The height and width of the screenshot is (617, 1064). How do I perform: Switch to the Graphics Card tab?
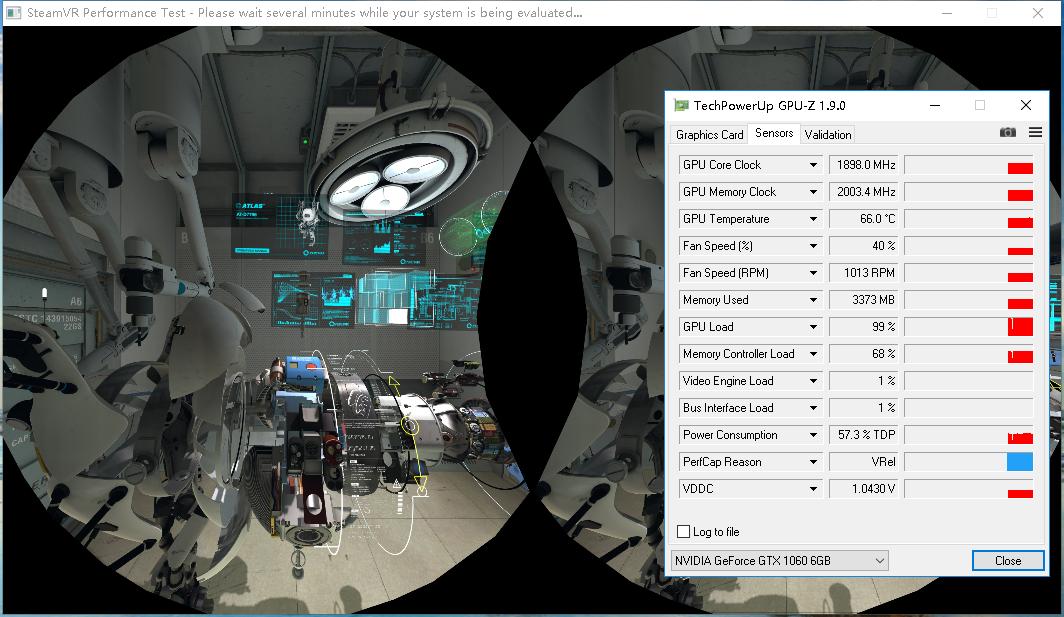(x=709, y=134)
